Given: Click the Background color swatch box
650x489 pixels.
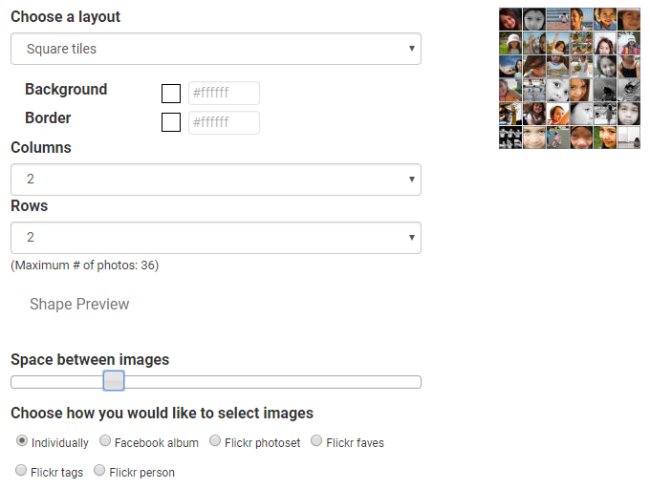Looking at the screenshot, I should pos(171,93).
